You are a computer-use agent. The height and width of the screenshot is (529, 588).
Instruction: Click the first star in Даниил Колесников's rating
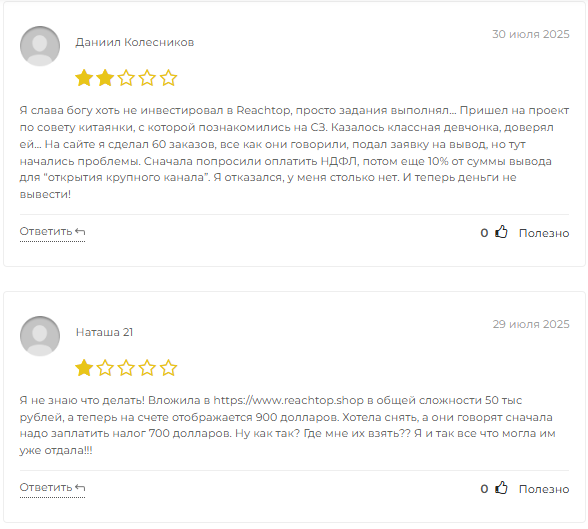tap(84, 78)
